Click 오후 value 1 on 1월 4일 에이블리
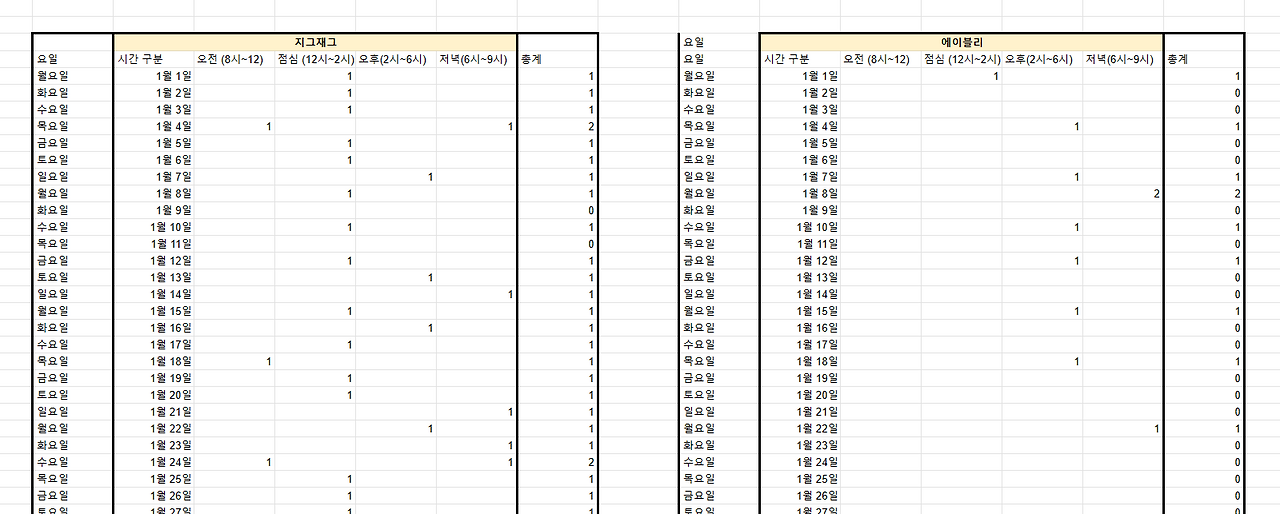The image size is (1280, 514). 1077,126
